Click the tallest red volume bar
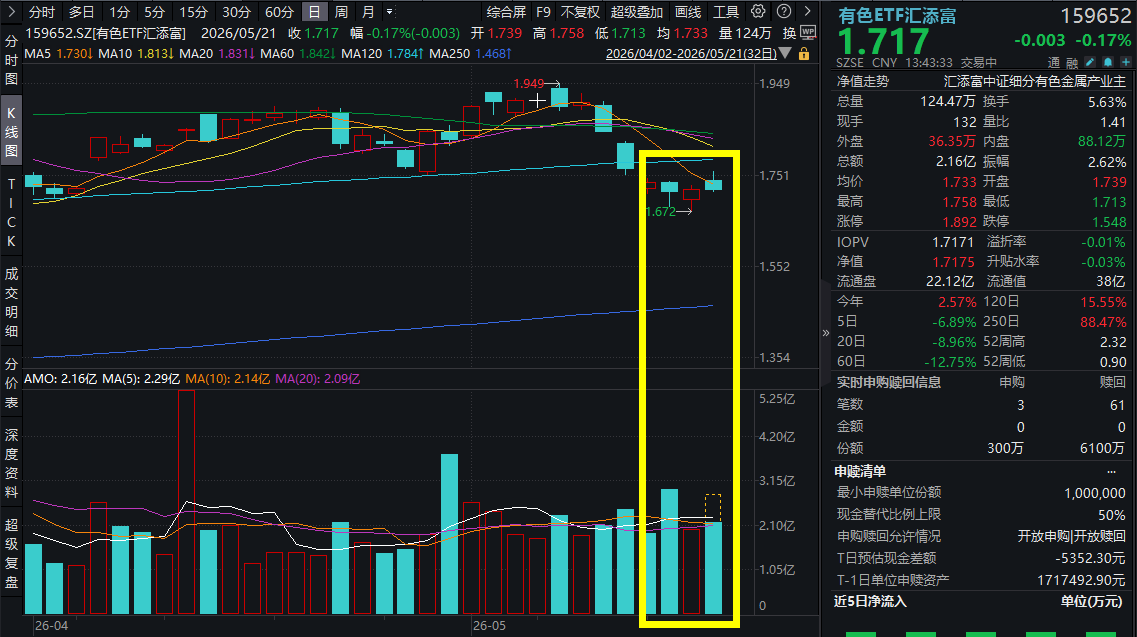This screenshot has height=637, width=1137. point(186,502)
